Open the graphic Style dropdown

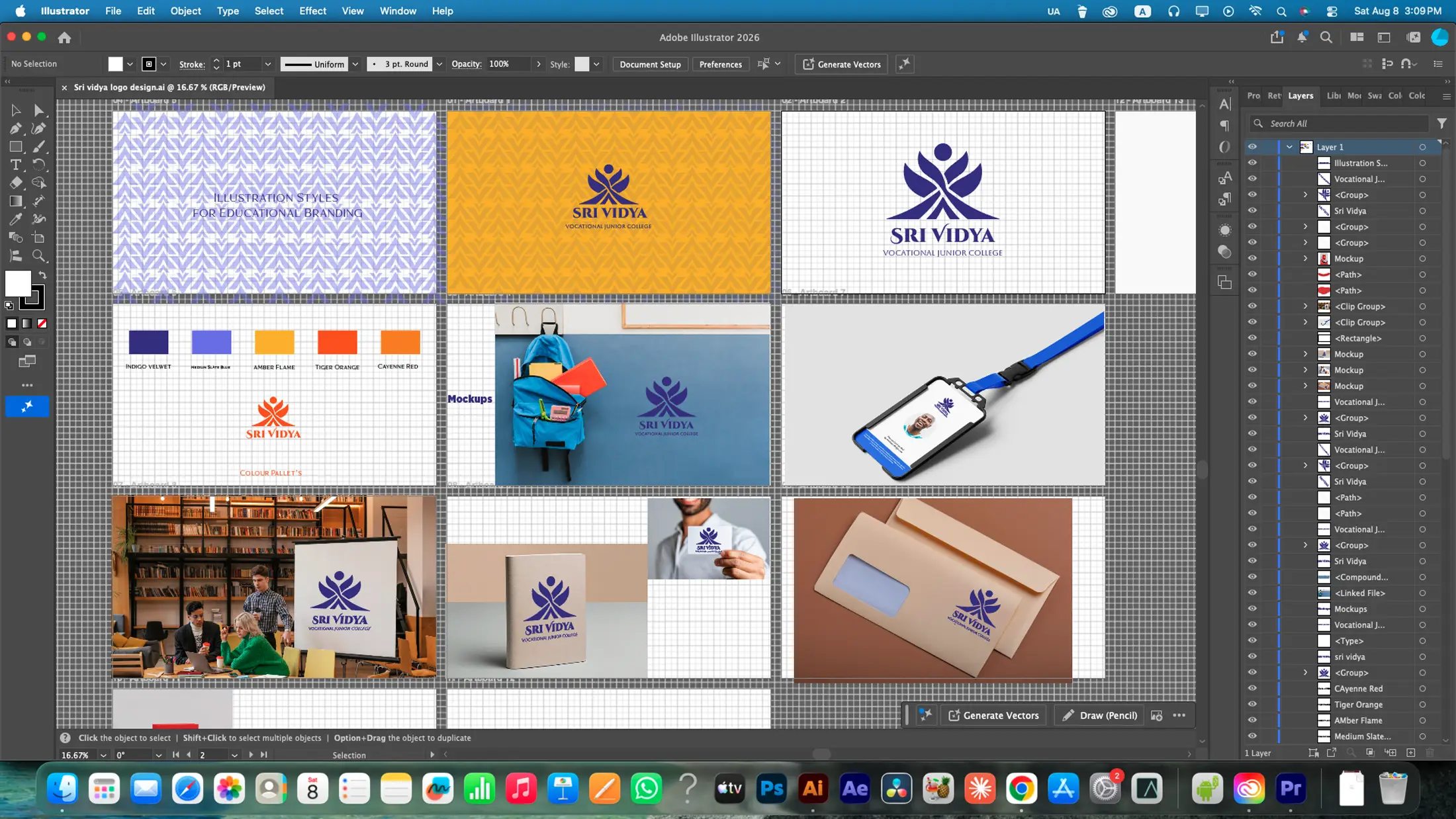coord(596,64)
